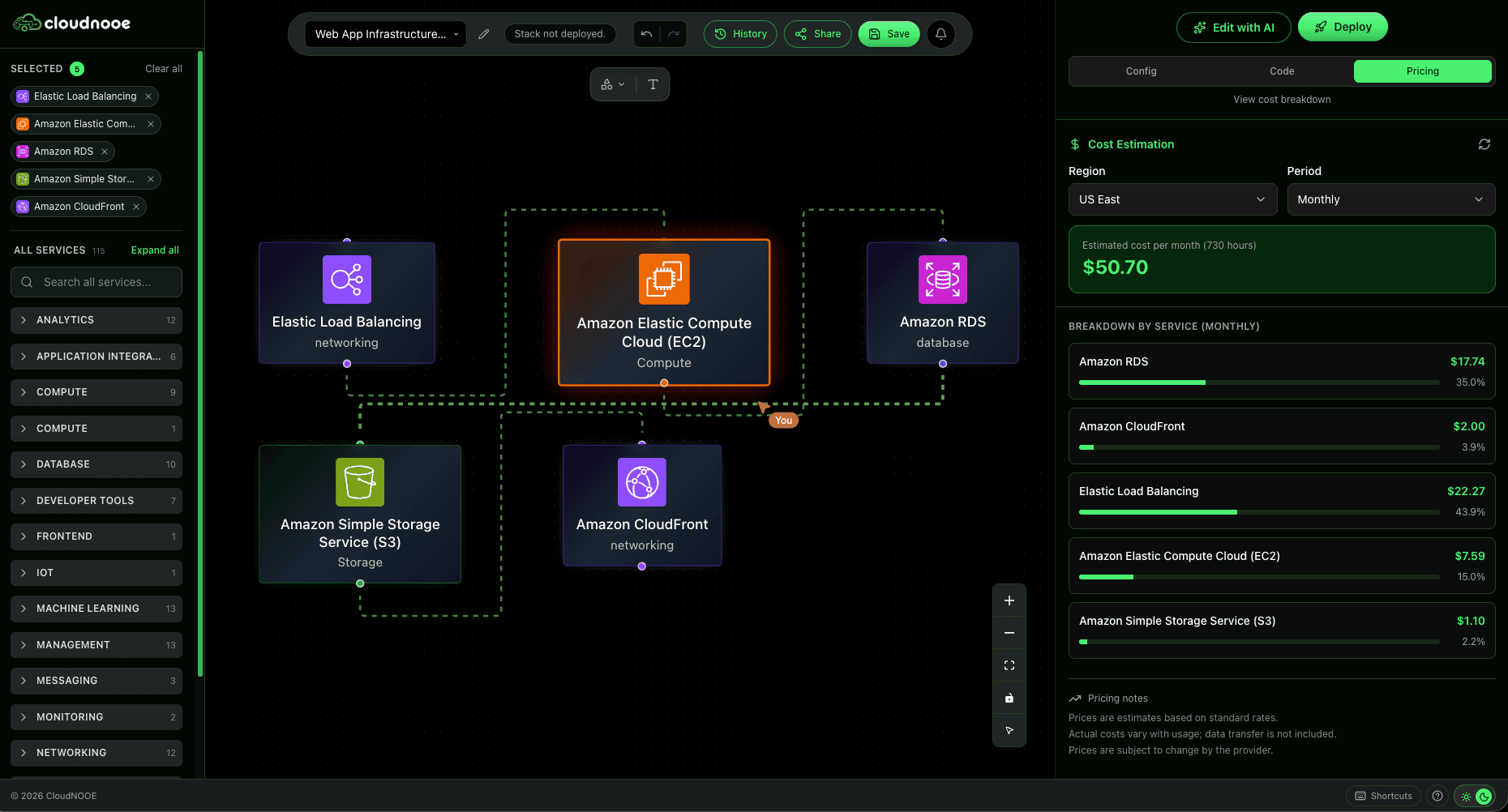The image size is (1508, 812).
Task: Toggle canvas lock
Action: pos(1009,698)
